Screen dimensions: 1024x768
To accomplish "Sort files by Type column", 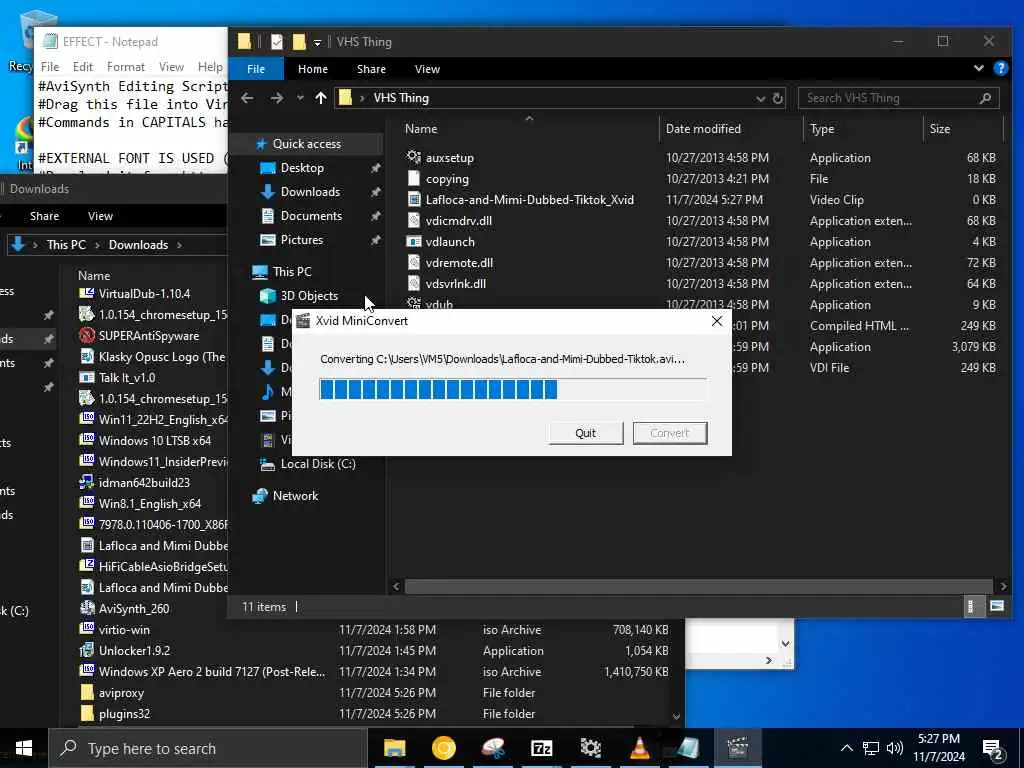I will pos(822,129).
